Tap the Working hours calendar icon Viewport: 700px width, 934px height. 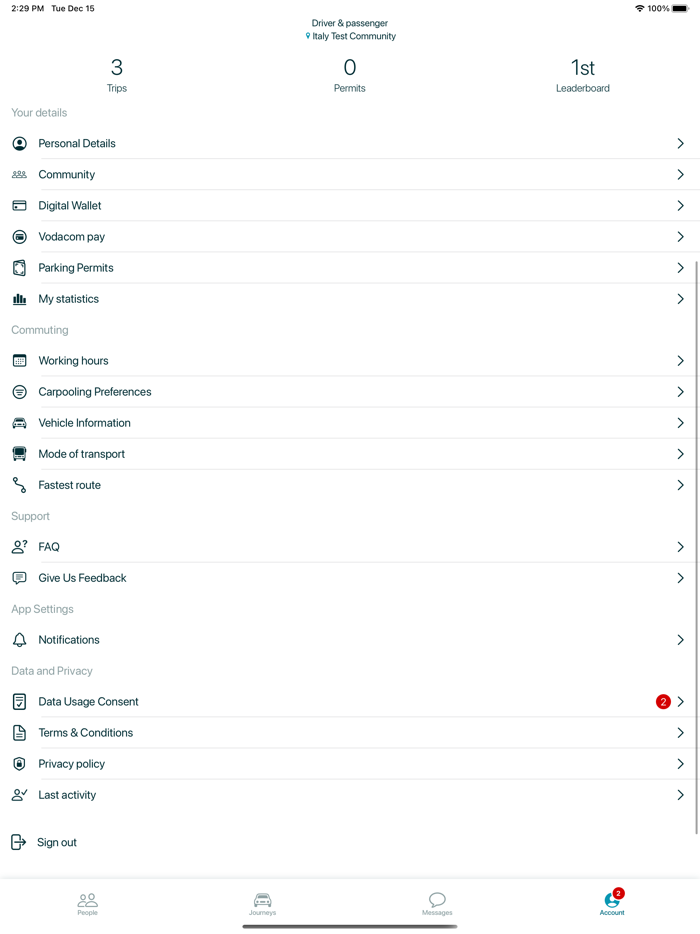pos(19,361)
